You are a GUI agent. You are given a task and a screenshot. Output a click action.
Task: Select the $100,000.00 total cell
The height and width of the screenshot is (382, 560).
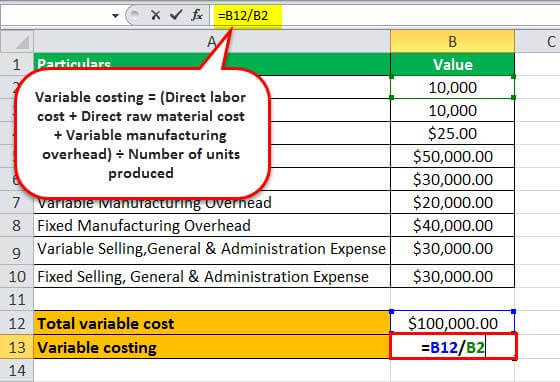(x=452, y=323)
